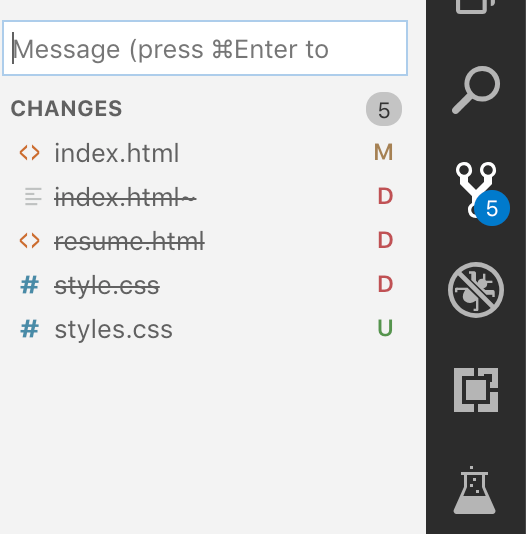
Task: Click the HTML icon beside index.html
Action: (30, 153)
